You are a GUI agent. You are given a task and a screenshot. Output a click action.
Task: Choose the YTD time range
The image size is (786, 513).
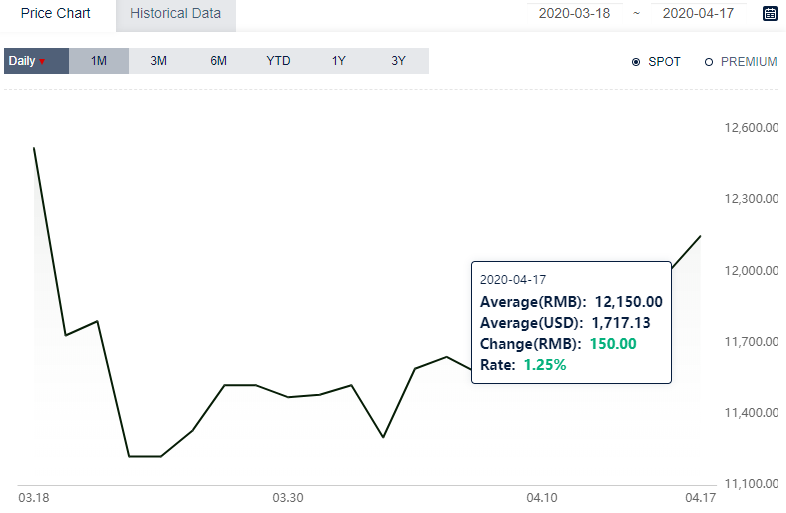278,61
